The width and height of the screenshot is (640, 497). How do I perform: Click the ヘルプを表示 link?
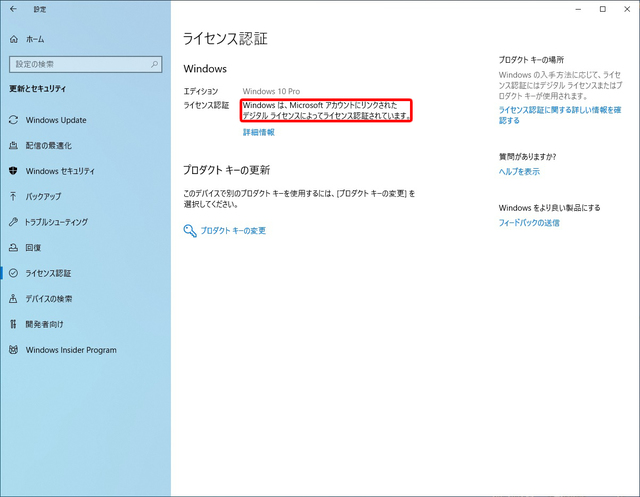tap(519, 171)
